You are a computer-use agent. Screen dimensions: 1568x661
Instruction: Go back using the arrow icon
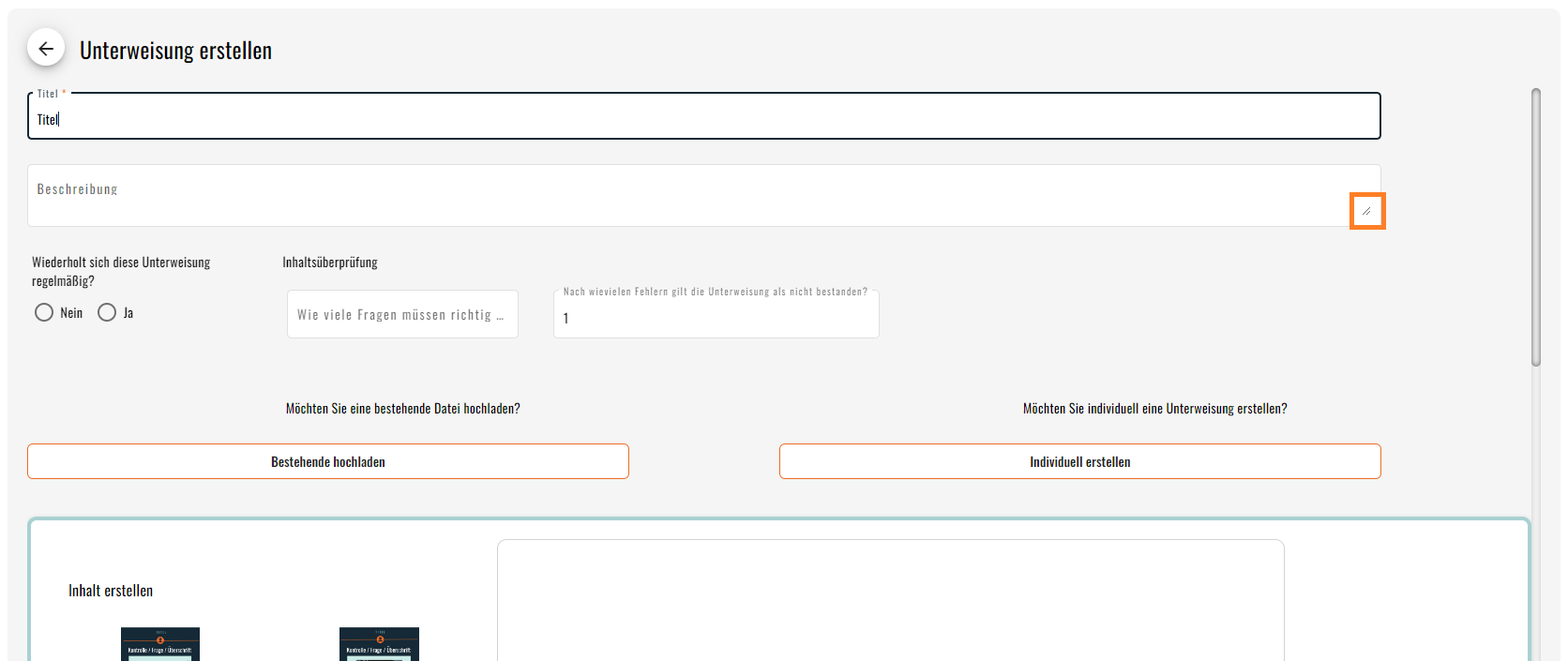(x=46, y=49)
